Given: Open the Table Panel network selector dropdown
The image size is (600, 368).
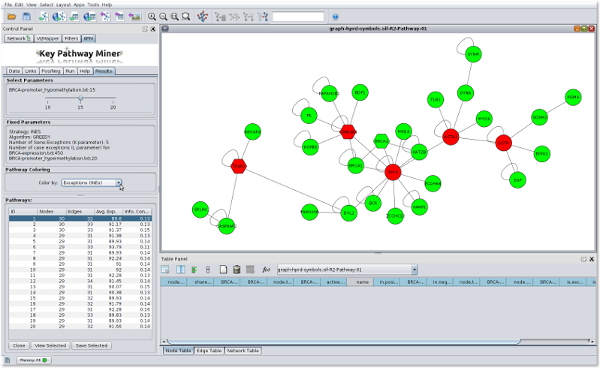Looking at the screenshot, I should tap(414, 270).
